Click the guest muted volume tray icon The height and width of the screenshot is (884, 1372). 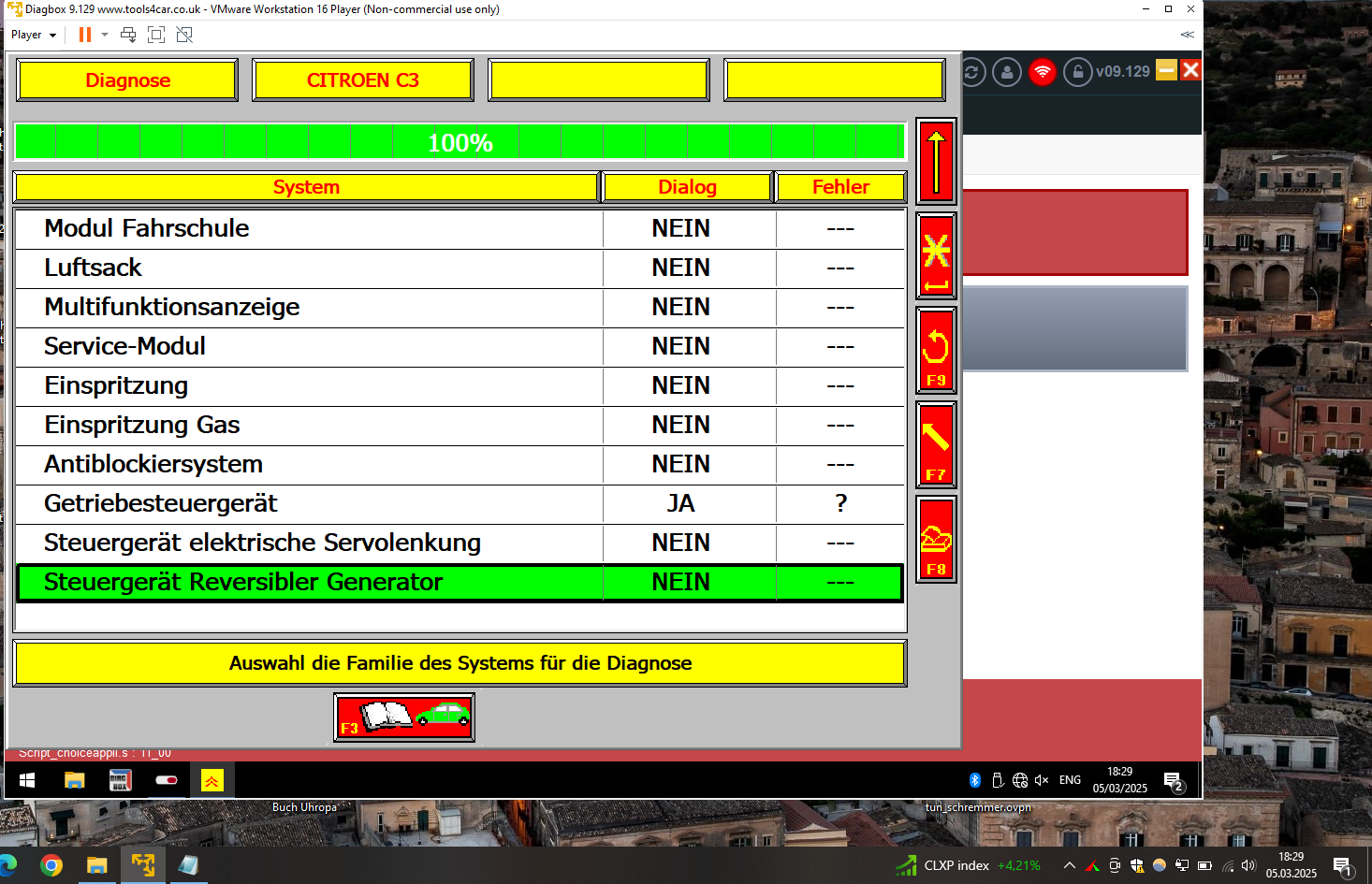[x=1042, y=780]
